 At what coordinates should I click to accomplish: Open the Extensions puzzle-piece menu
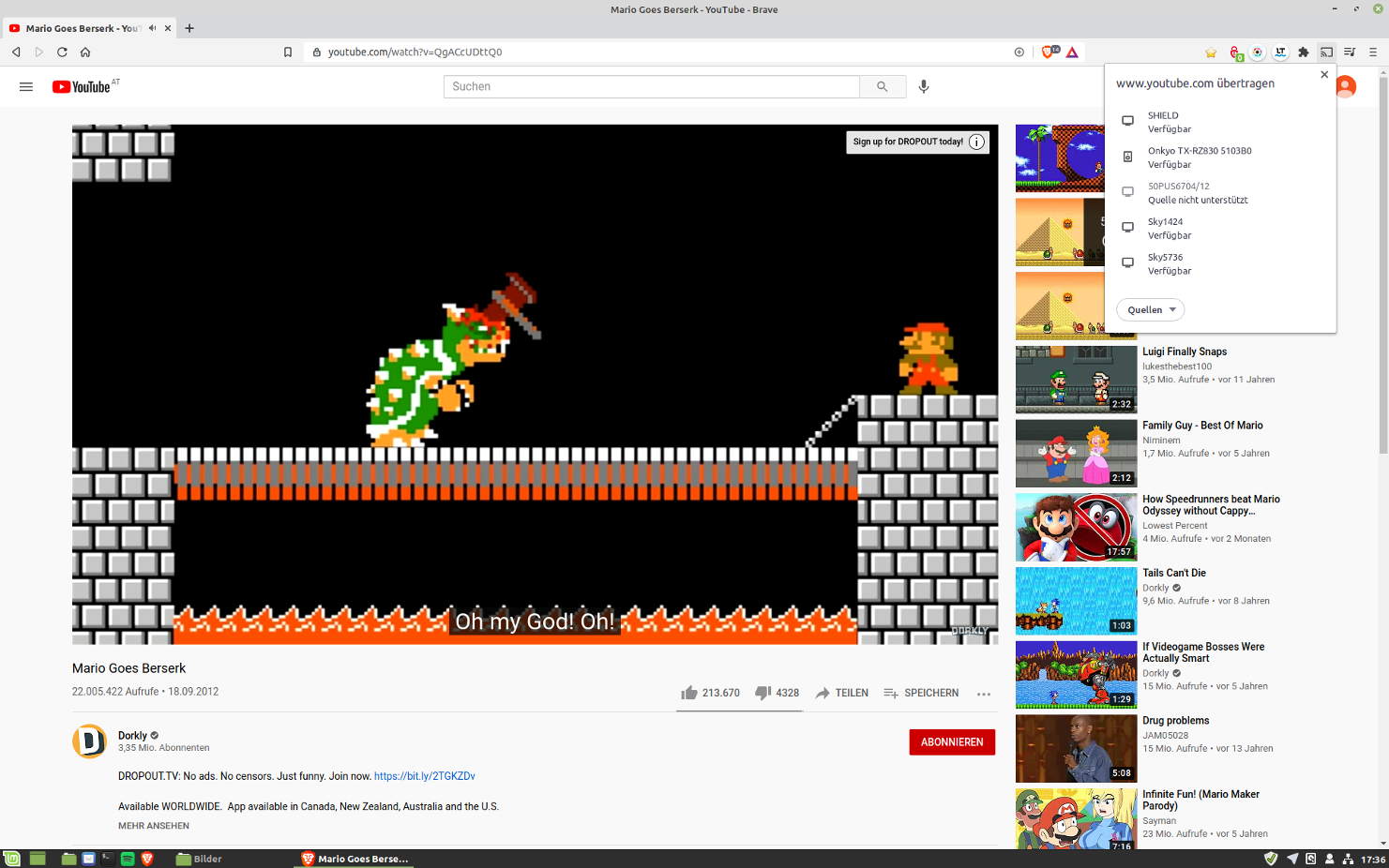tap(1304, 52)
